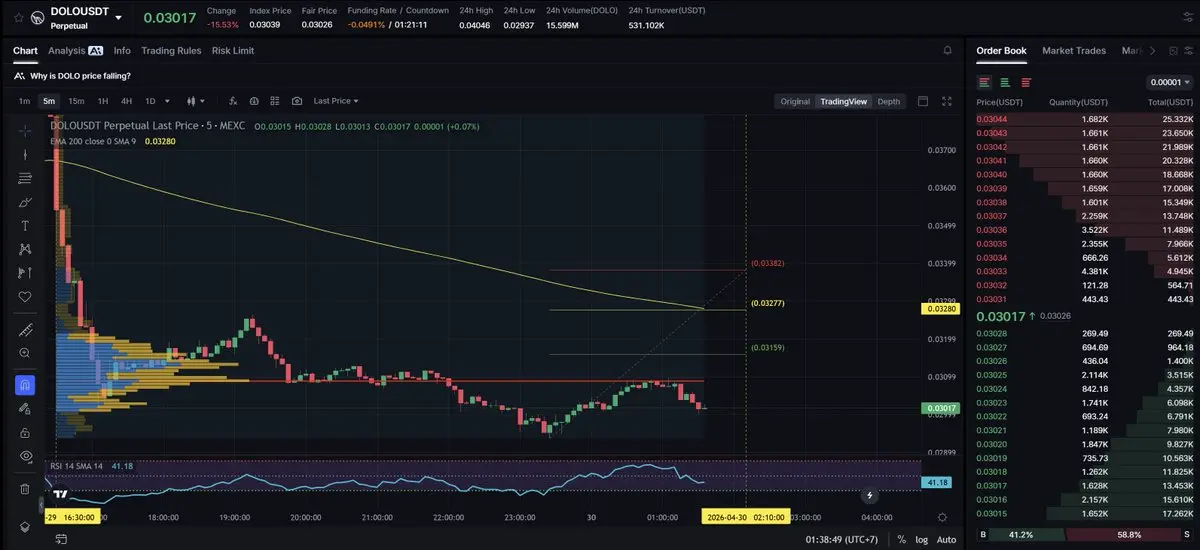Viewport: 1200px width, 550px height.
Task: Select the zoom in tool
Action: [x=25, y=353]
